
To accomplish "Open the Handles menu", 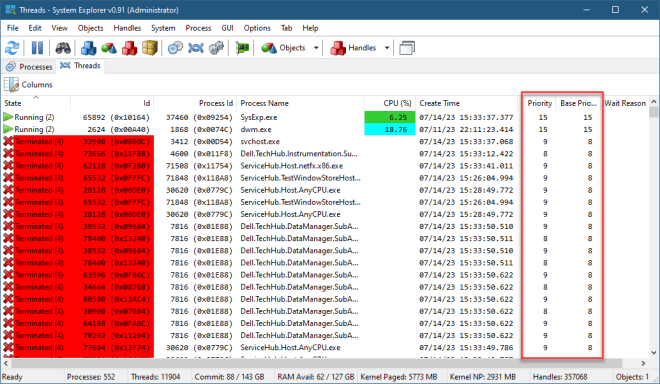I will 127,28.
